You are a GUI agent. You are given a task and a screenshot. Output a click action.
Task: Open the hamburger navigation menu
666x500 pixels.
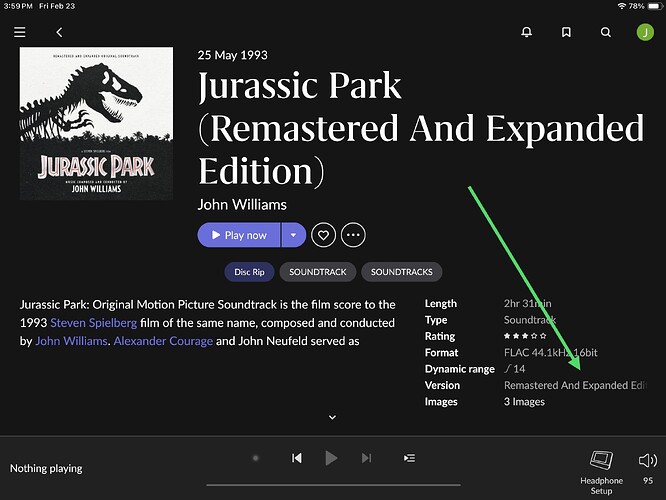click(20, 33)
